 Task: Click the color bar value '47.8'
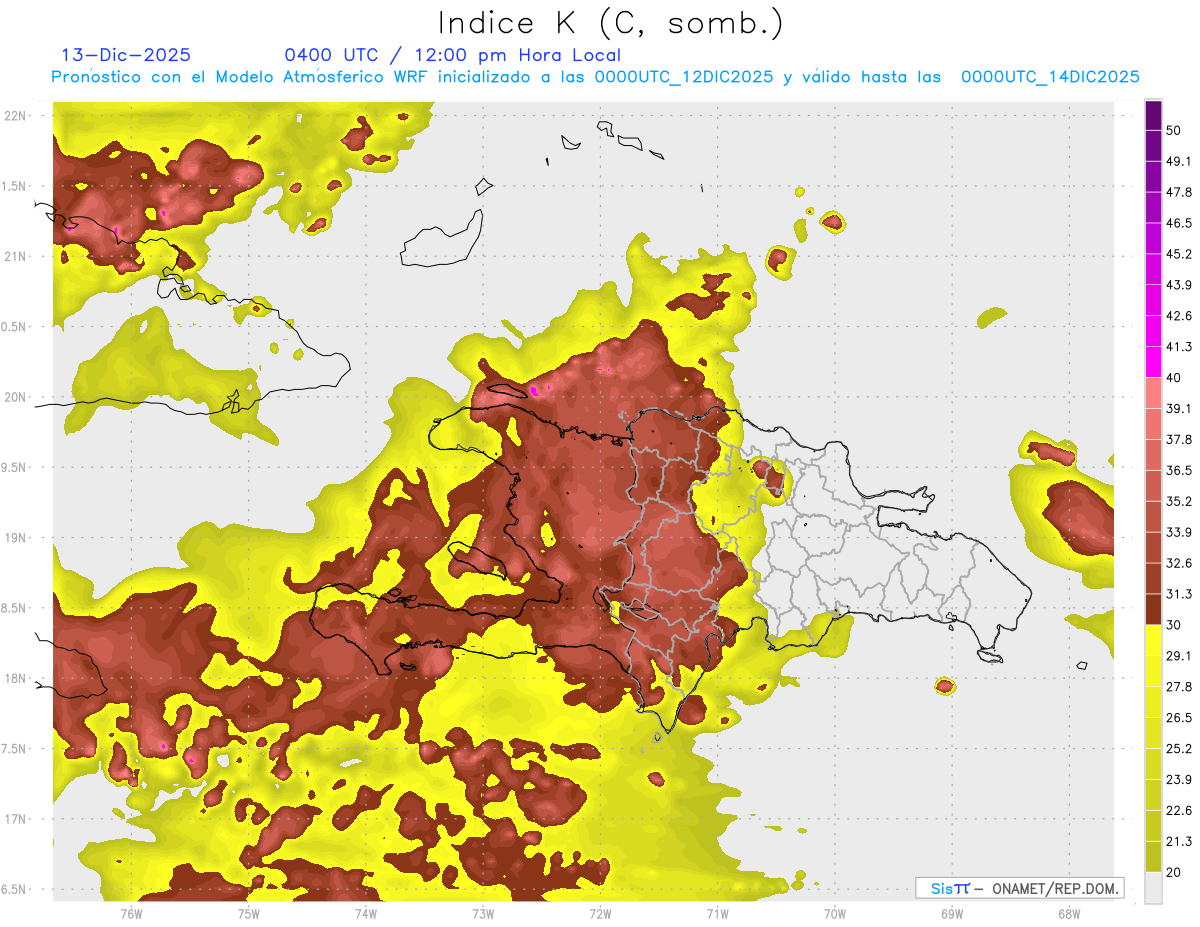coord(1179,192)
